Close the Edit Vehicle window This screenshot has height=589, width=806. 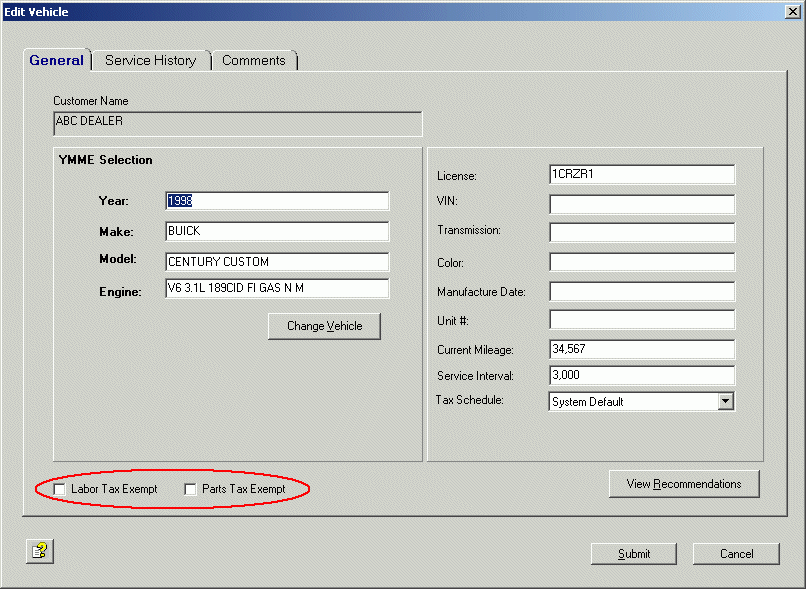point(793,11)
